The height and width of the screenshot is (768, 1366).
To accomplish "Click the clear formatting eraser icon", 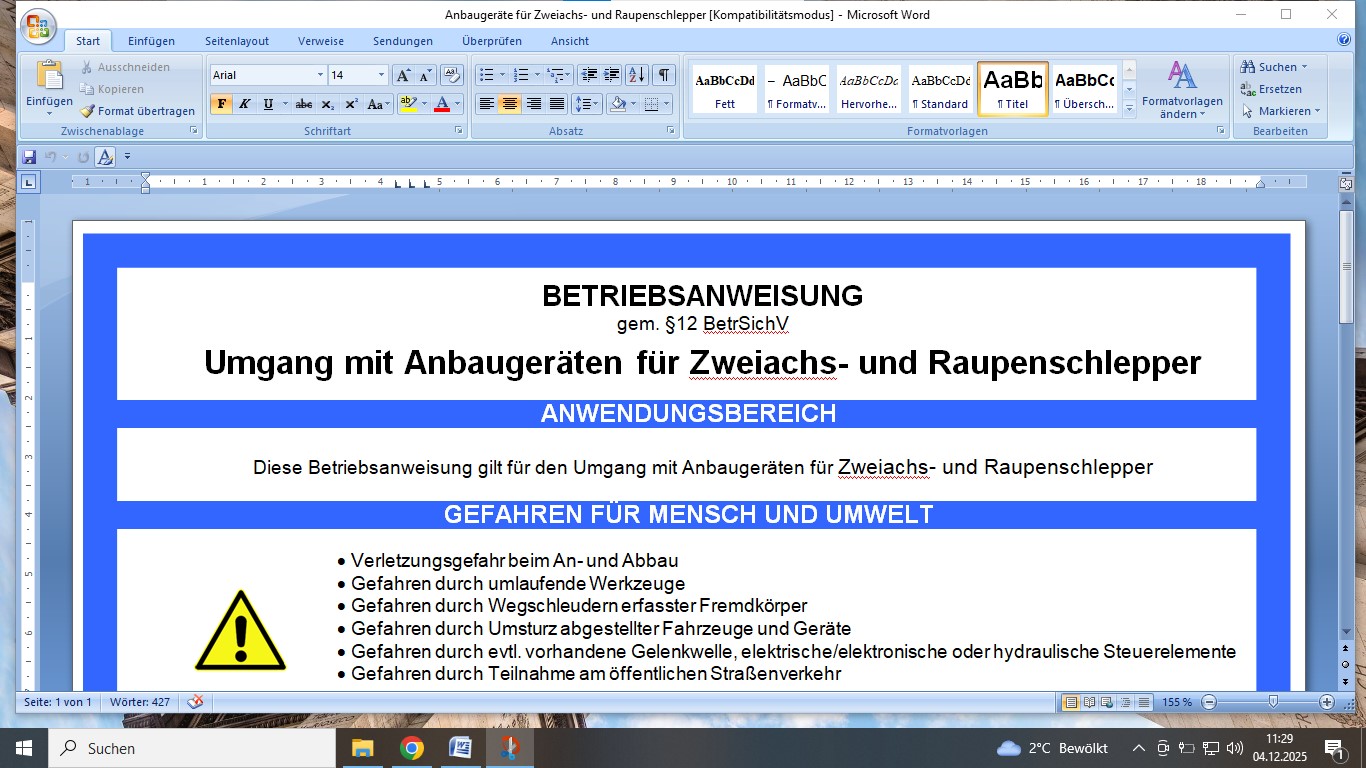I will tap(451, 75).
